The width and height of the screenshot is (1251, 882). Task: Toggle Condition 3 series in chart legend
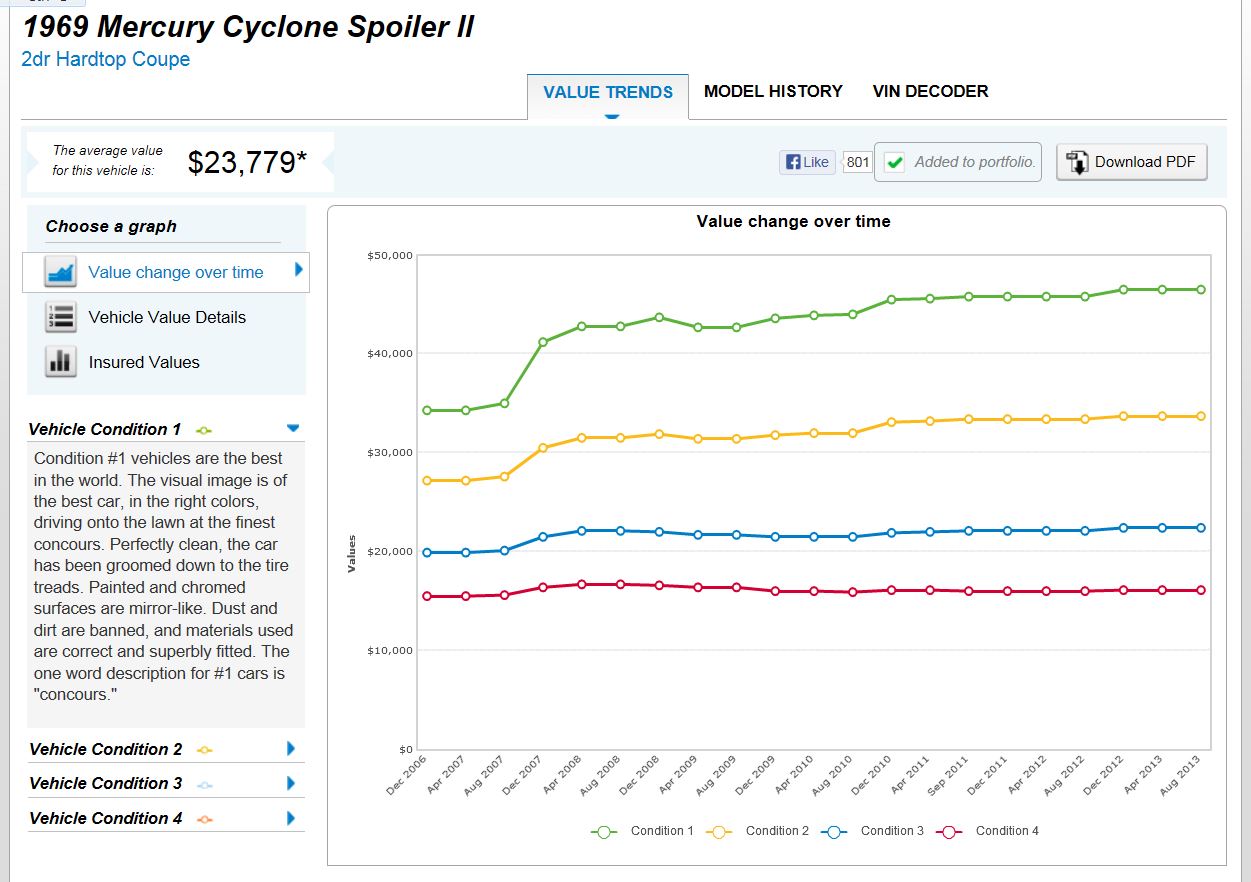click(891, 831)
